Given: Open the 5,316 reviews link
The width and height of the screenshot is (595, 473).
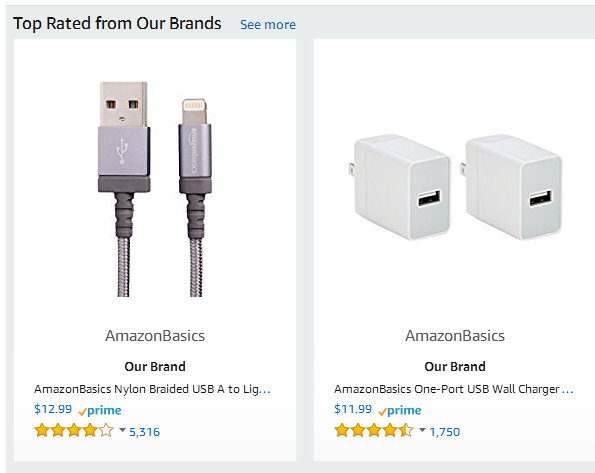Looking at the screenshot, I should [x=145, y=432].
